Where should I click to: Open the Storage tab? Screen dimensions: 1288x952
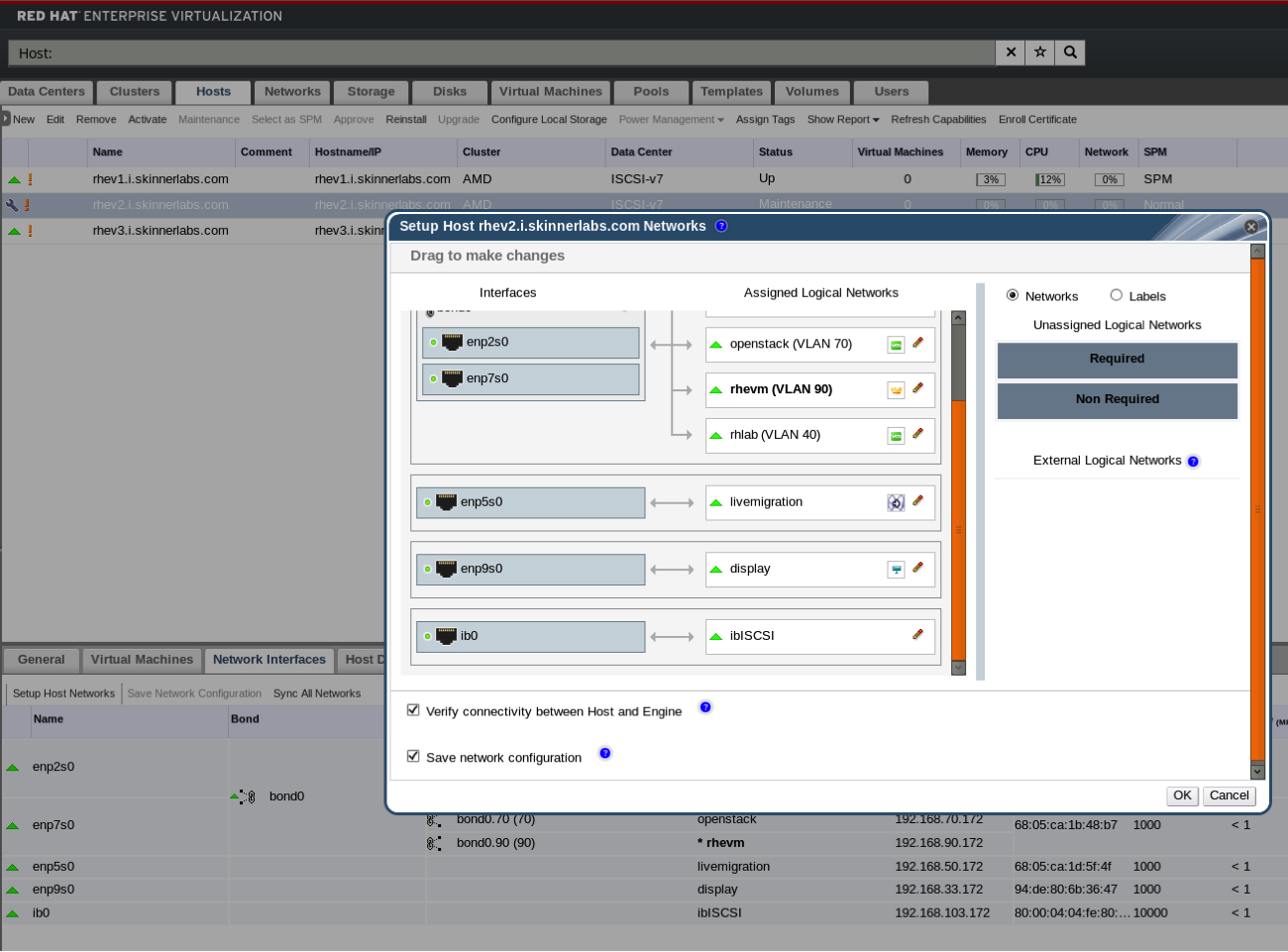click(x=371, y=92)
